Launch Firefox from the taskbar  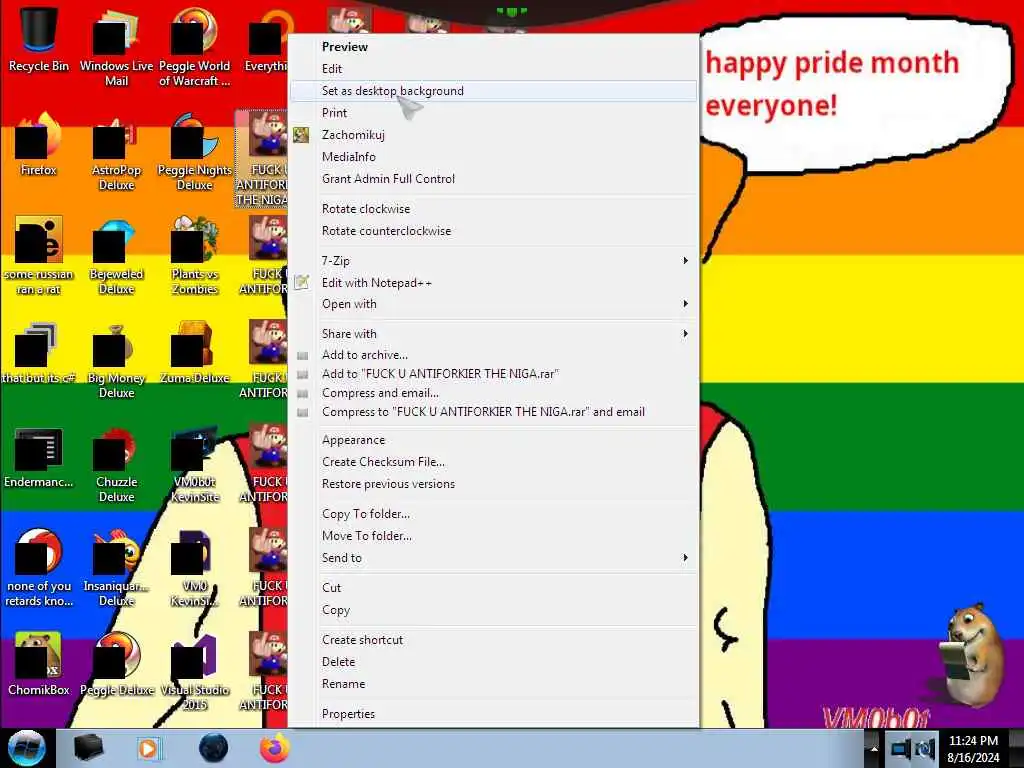tap(274, 748)
